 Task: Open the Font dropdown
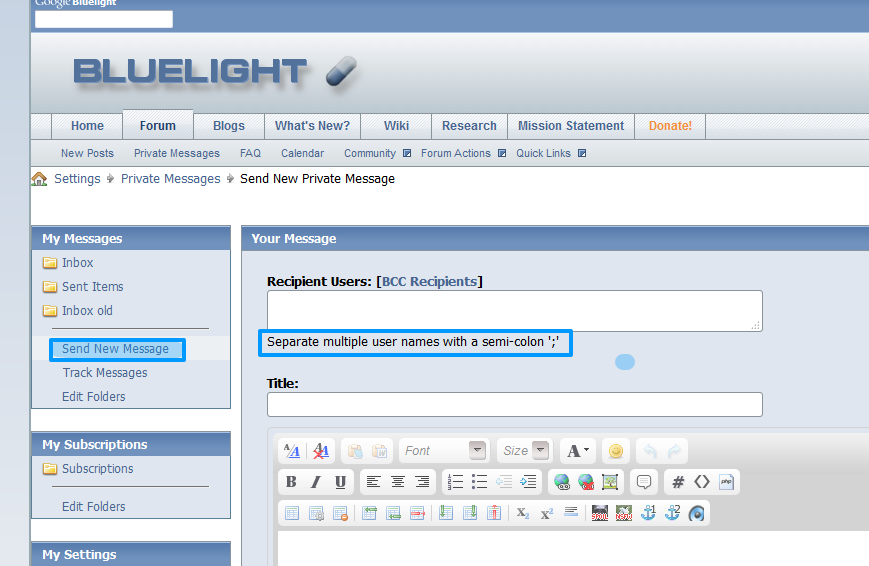443,451
